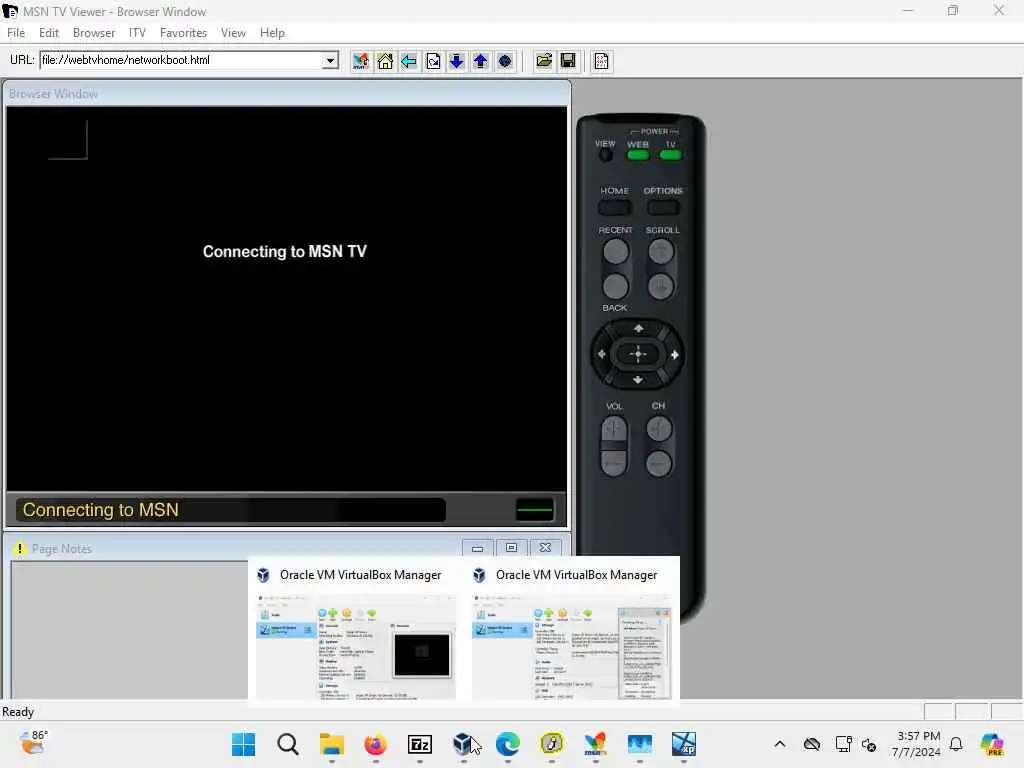Open the File menu
The width and height of the screenshot is (1024, 768).
pyautogui.click(x=16, y=33)
